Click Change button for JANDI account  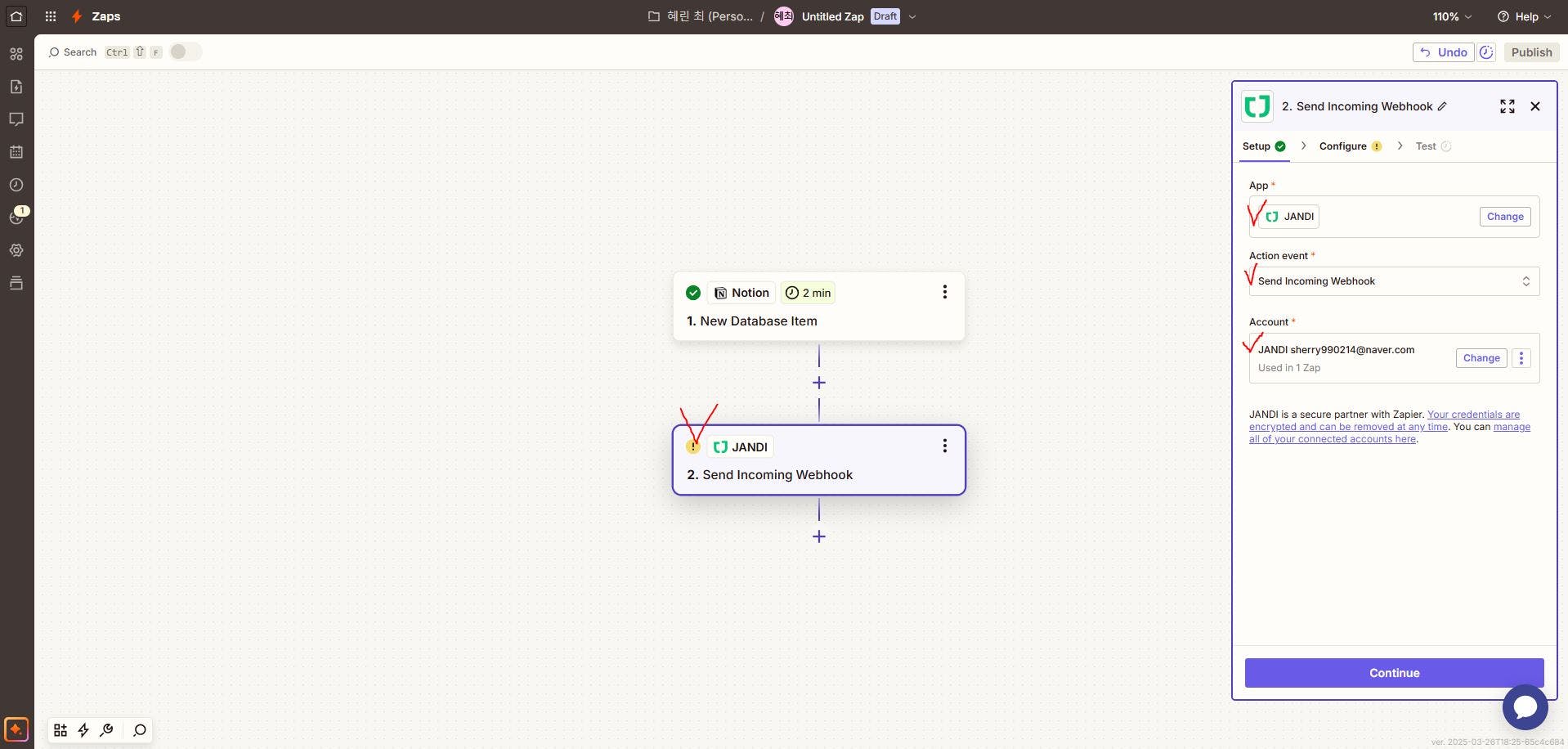[1481, 358]
